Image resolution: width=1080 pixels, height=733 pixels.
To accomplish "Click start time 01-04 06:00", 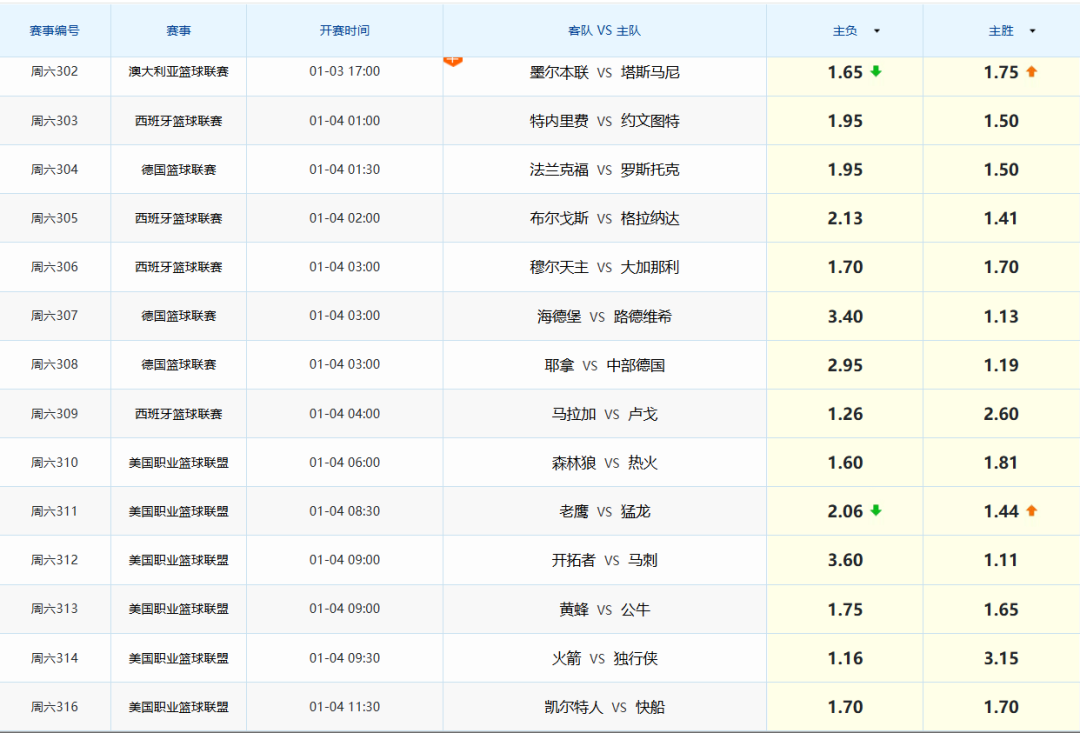I will tap(344, 463).
